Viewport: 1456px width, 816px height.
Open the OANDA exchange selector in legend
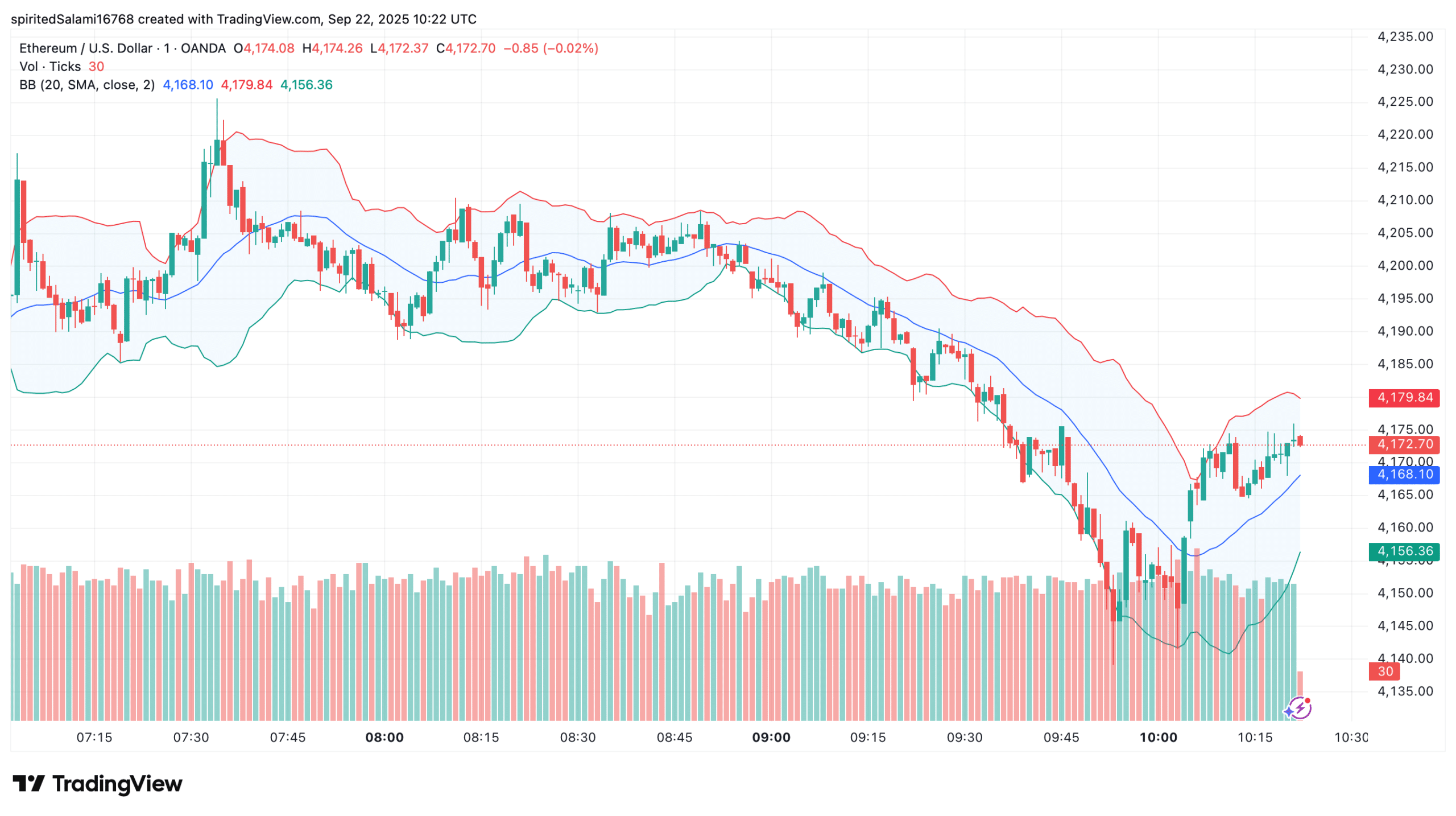click(202, 48)
